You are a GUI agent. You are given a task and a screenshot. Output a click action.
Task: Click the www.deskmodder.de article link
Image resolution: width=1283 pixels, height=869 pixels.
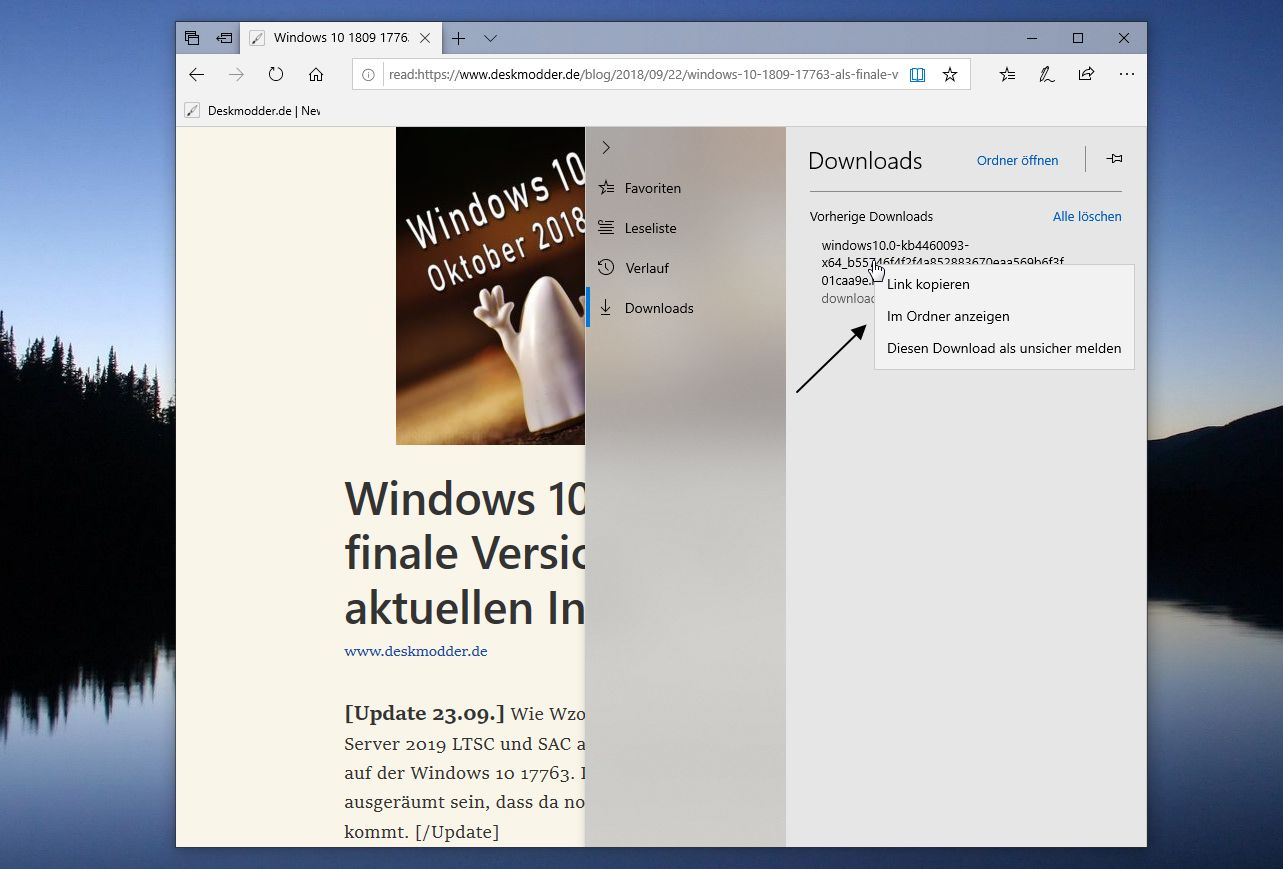[416, 651]
